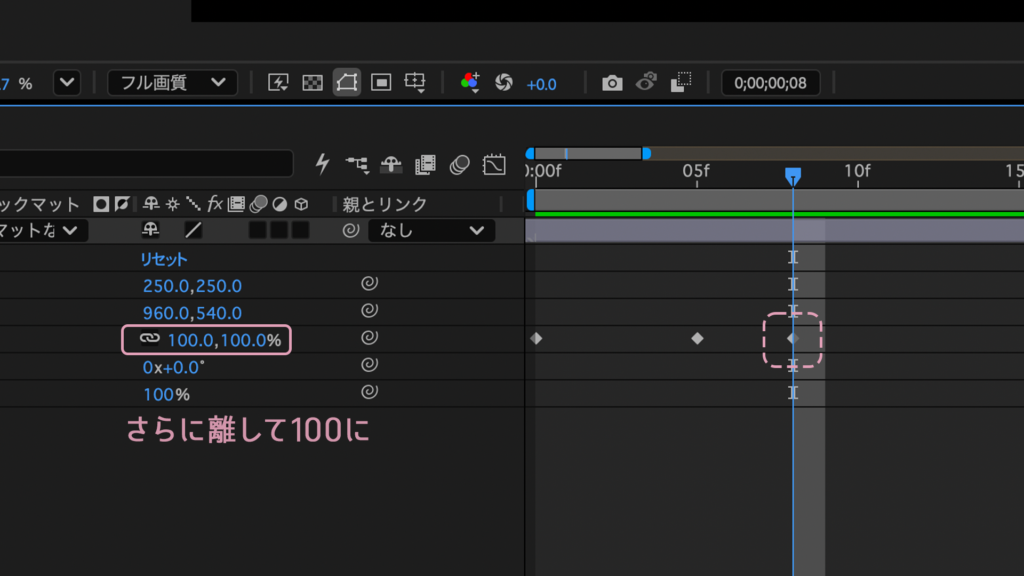
Task: Click the 親とリンク column header
Action: tap(385, 204)
